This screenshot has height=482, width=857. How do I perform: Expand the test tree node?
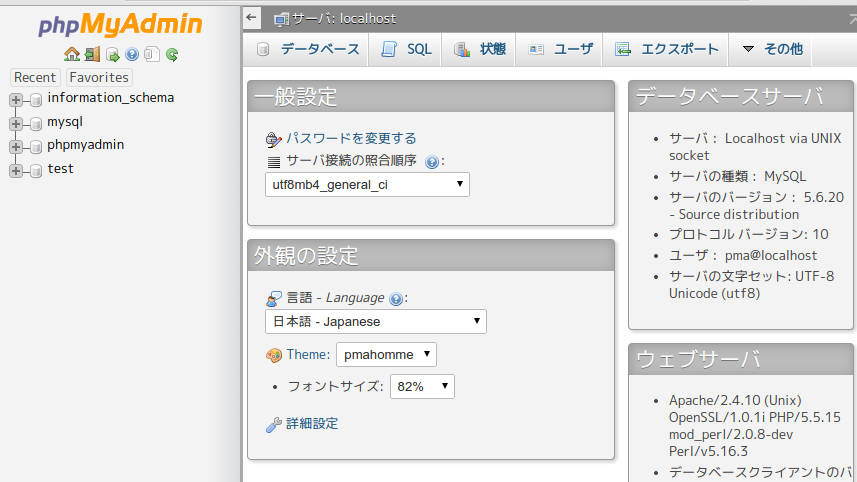pyautogui.click(x=16, y=171)
